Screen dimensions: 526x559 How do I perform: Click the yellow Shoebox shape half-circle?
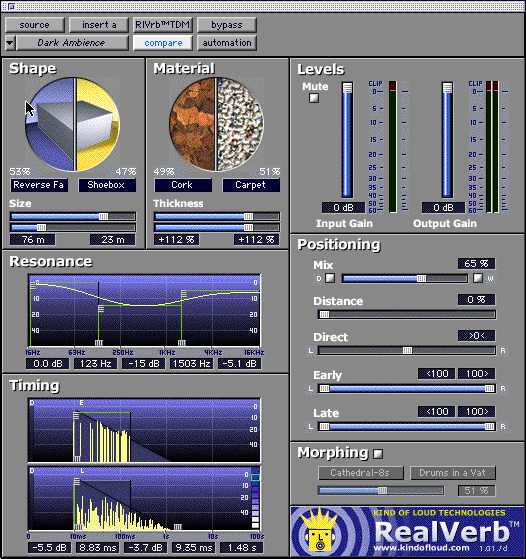pos(98,125)
